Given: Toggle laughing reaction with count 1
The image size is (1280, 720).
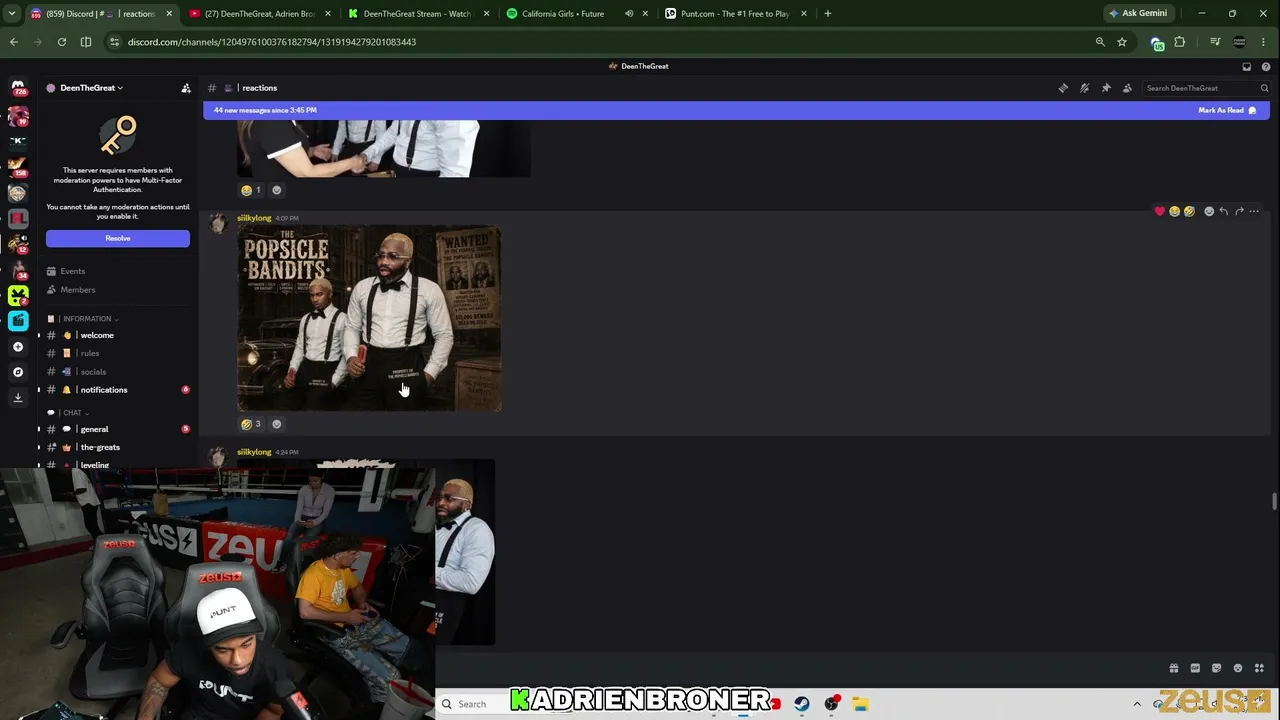Looking at the screenshot, I should click(251, 190).
